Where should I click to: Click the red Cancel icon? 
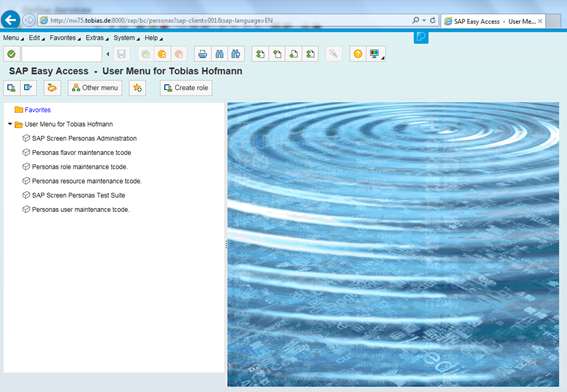point(179,54)
